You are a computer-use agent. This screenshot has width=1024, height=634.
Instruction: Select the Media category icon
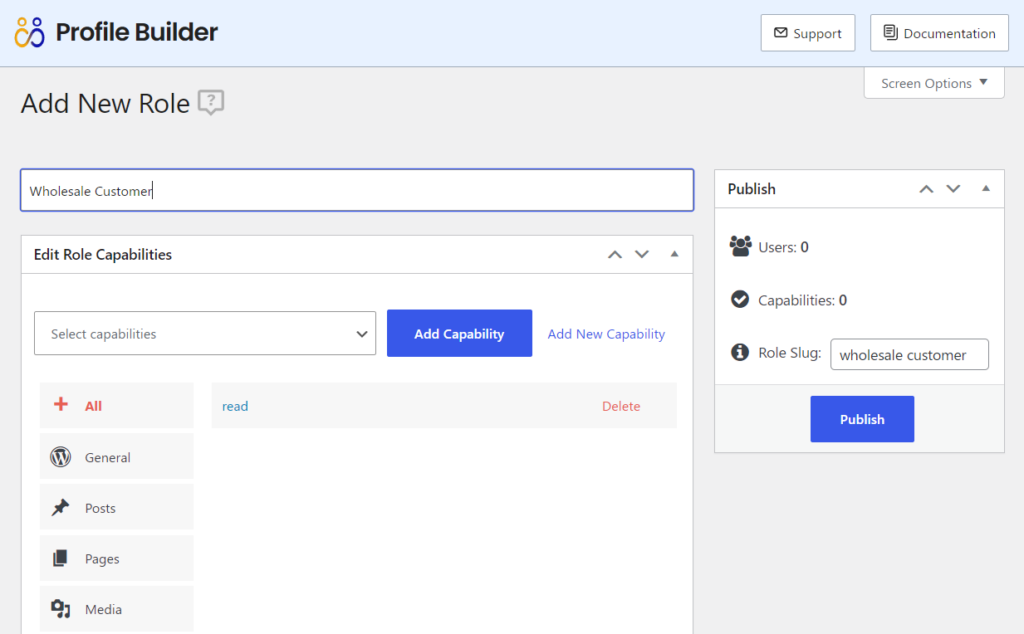tap(61, 609)
